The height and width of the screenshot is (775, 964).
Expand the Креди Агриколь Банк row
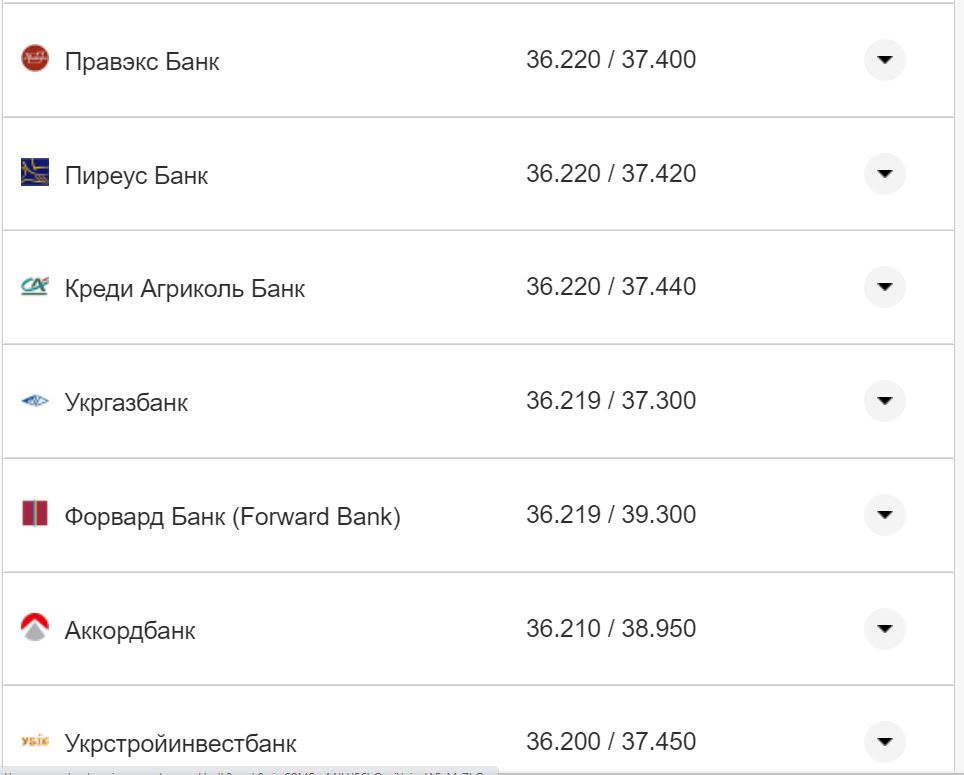[884, 287]
